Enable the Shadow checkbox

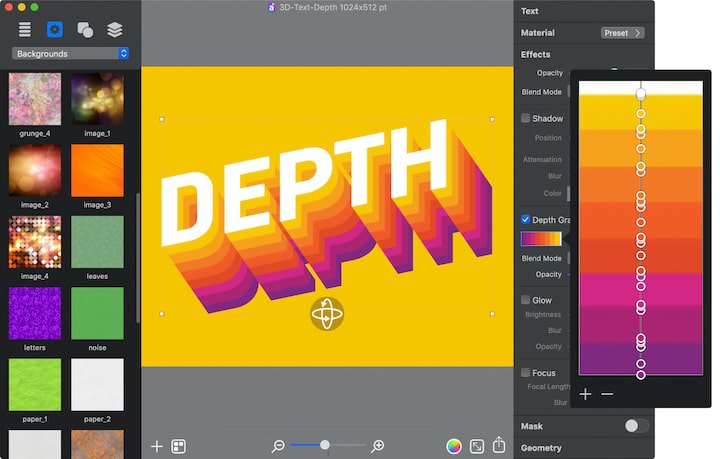[x=525, y=118]
